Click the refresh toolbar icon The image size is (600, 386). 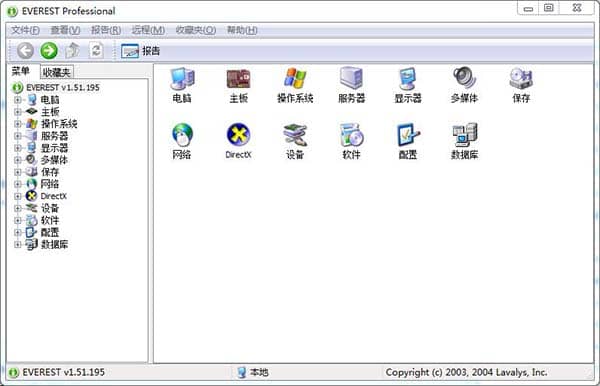[x=96, y=50]
